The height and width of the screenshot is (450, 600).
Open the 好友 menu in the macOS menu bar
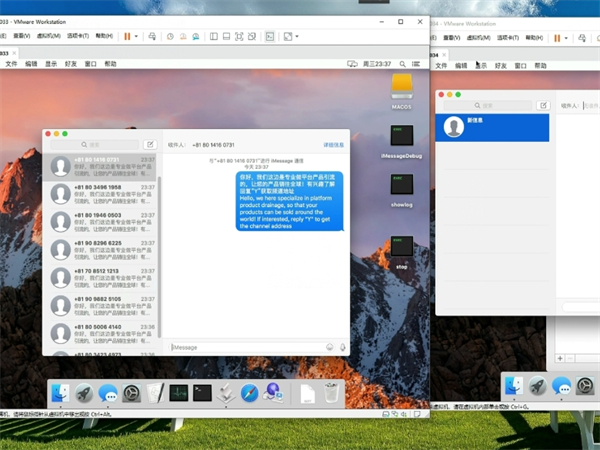[x=71, y=64]
